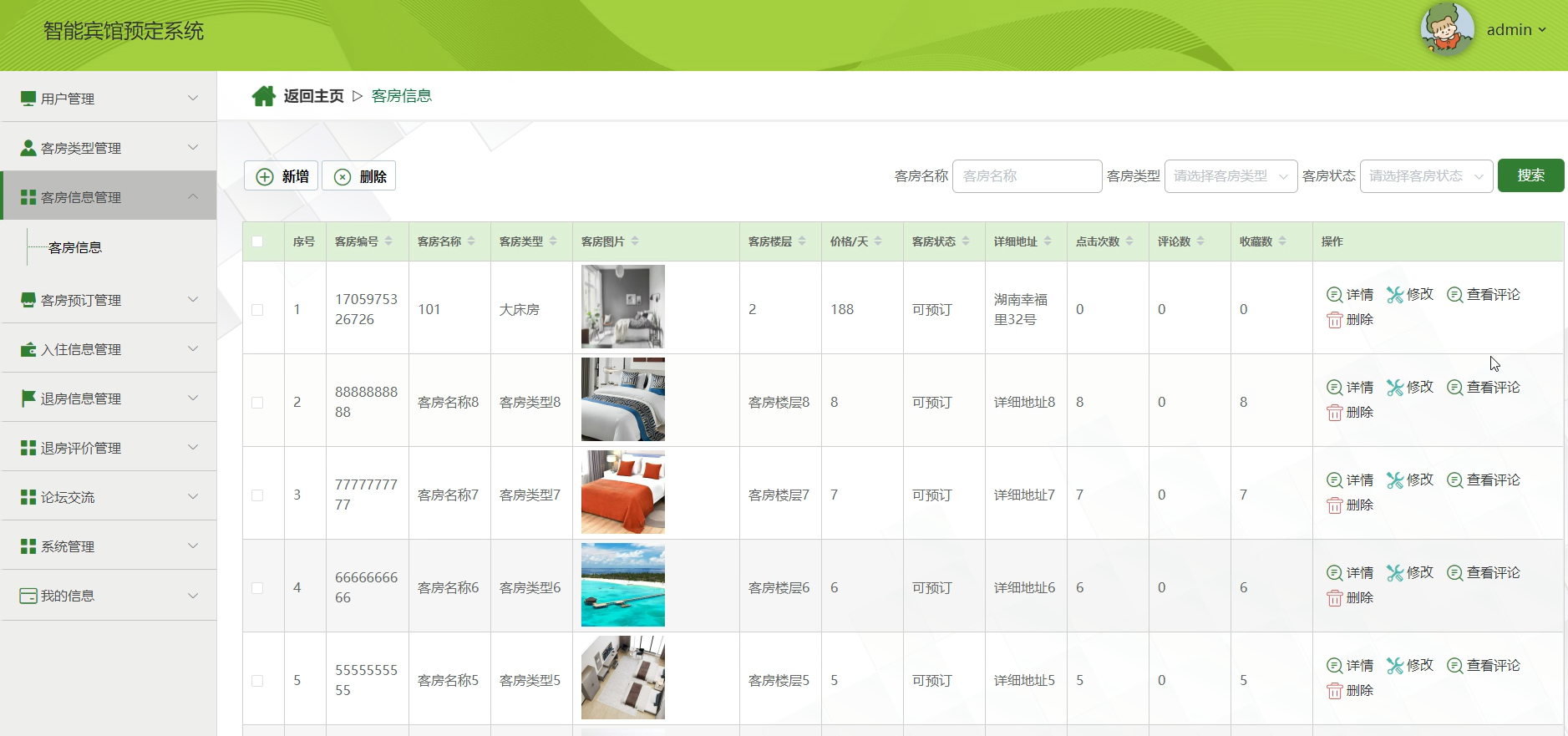Expand 客房预订管理 with its chevron
Image resolution: width=1568 pixels, height=736 pixels.
point(193,299)
